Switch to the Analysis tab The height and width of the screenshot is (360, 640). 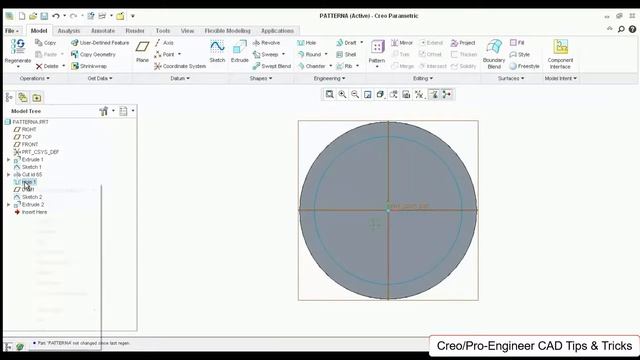69,31
